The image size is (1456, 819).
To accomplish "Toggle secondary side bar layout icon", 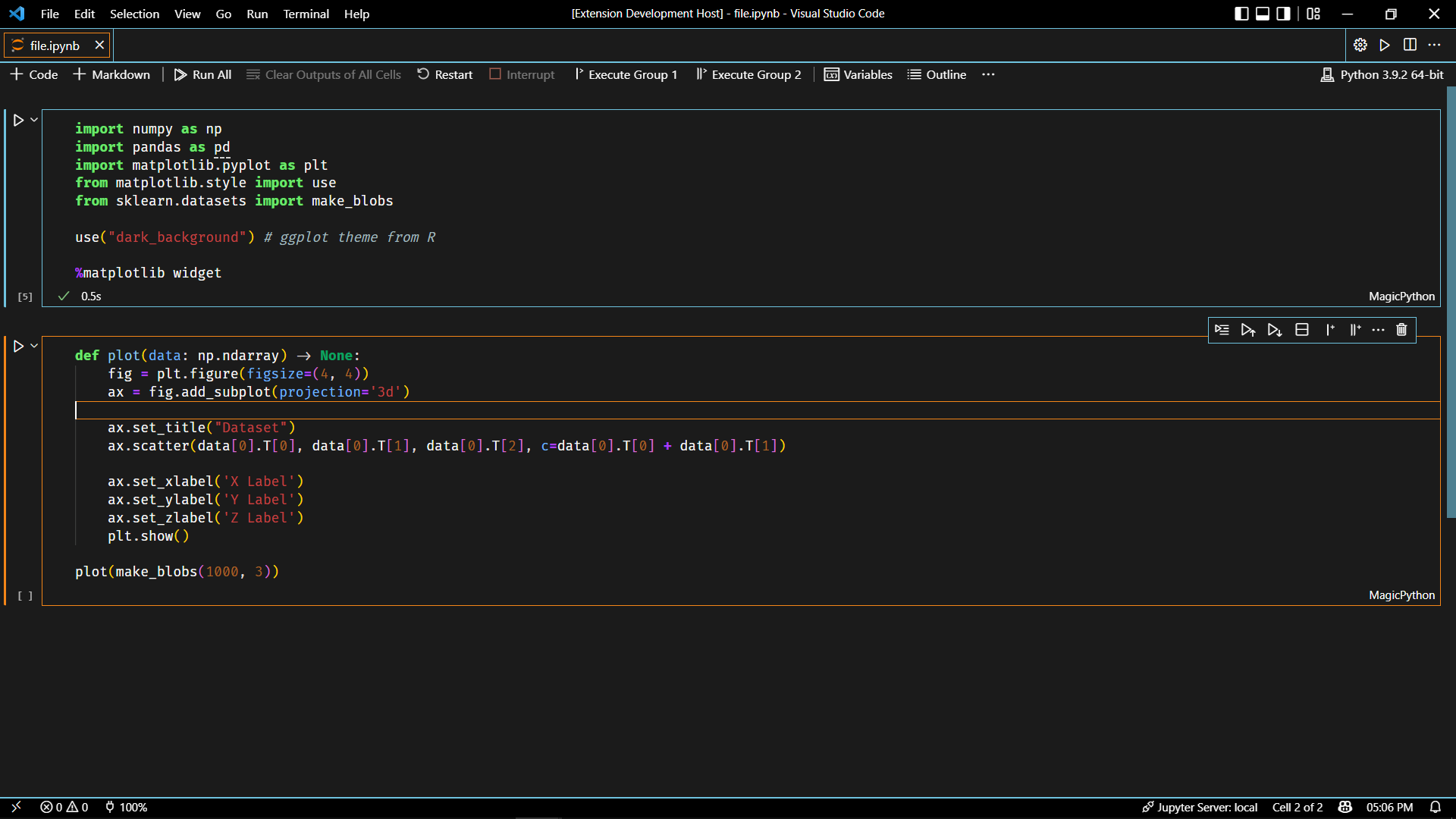I will 1283,14.
